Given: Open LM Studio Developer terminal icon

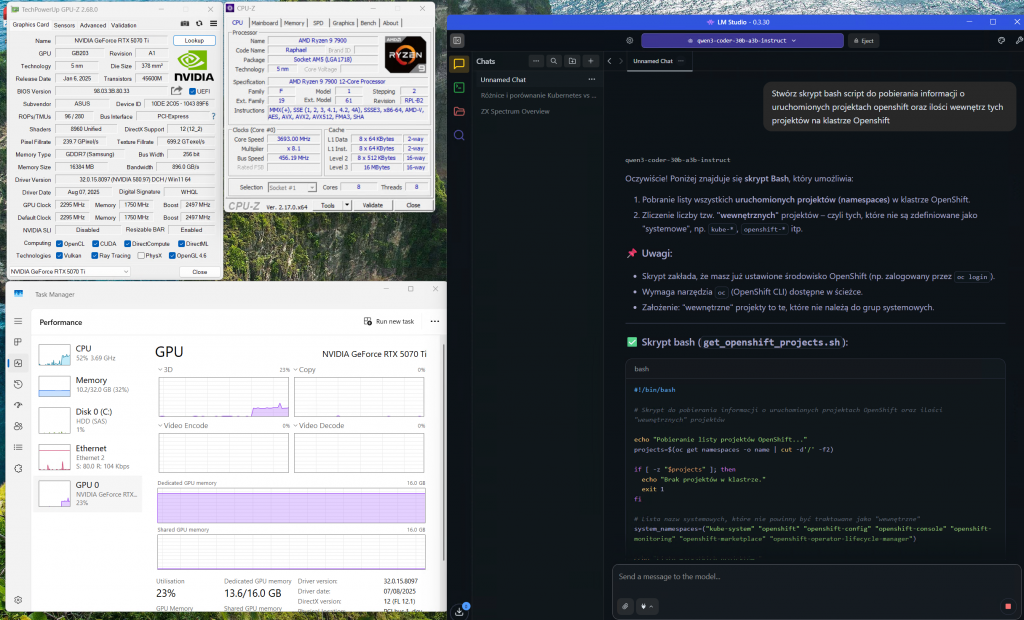Looking at the screenshot, I should 459,87.
